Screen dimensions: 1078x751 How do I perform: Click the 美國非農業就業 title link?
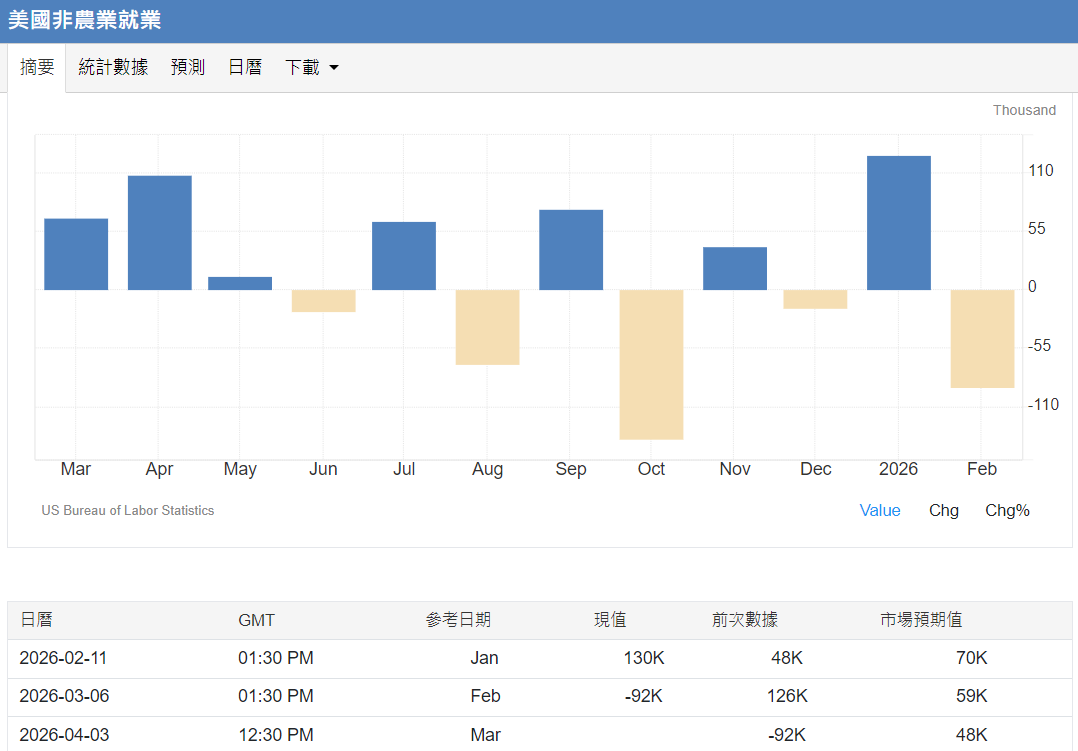(x=84, y=19)
